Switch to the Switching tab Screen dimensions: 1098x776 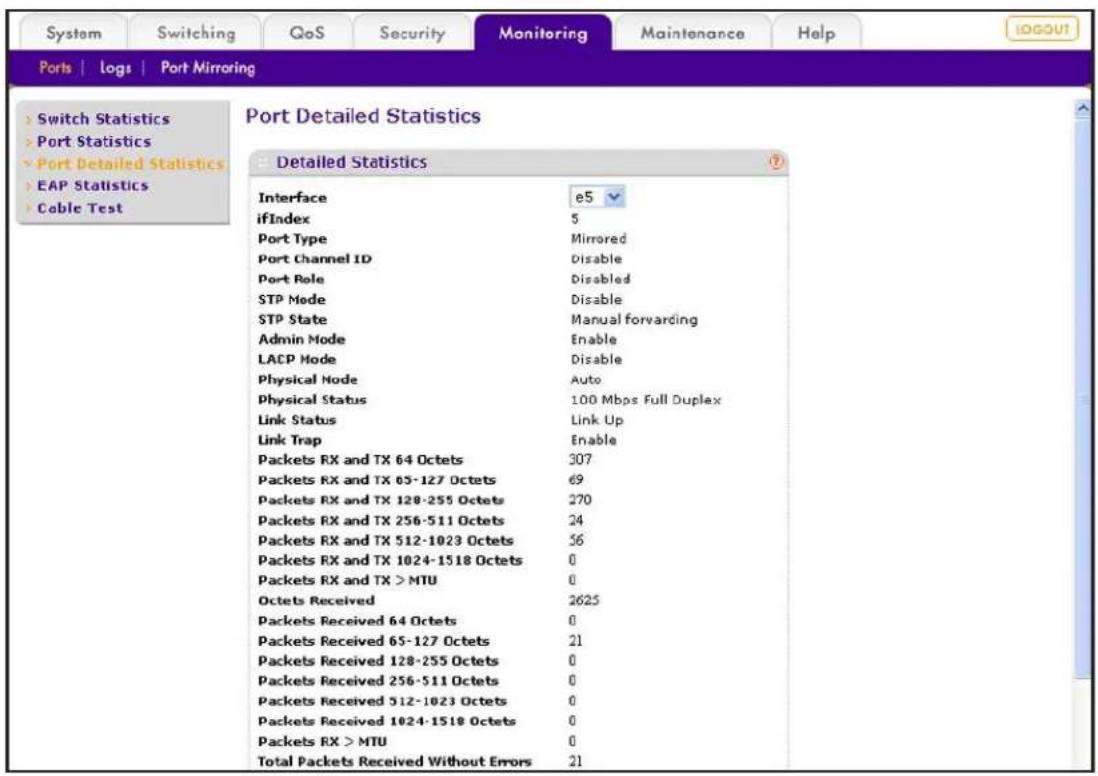click(195, 33)
